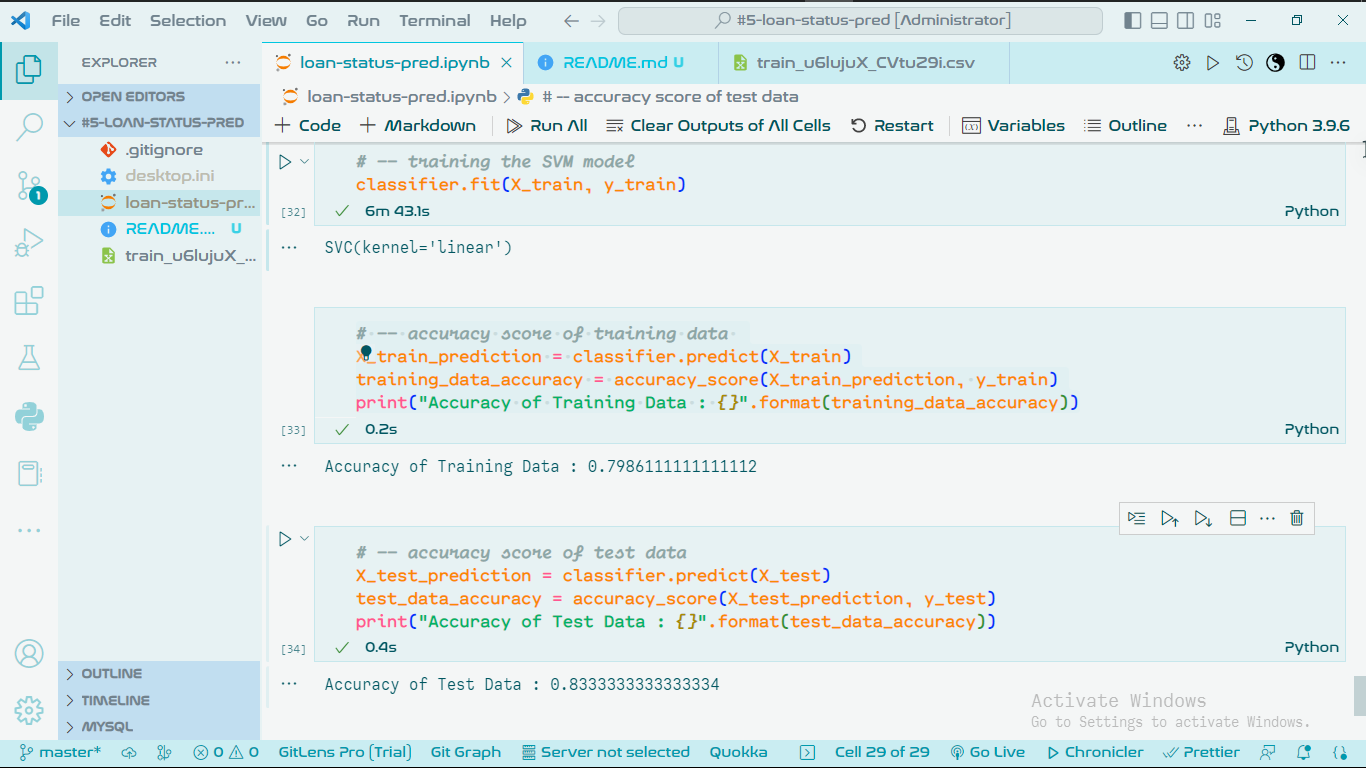Execute cell and above from cell toolbar

[1169, 518]
